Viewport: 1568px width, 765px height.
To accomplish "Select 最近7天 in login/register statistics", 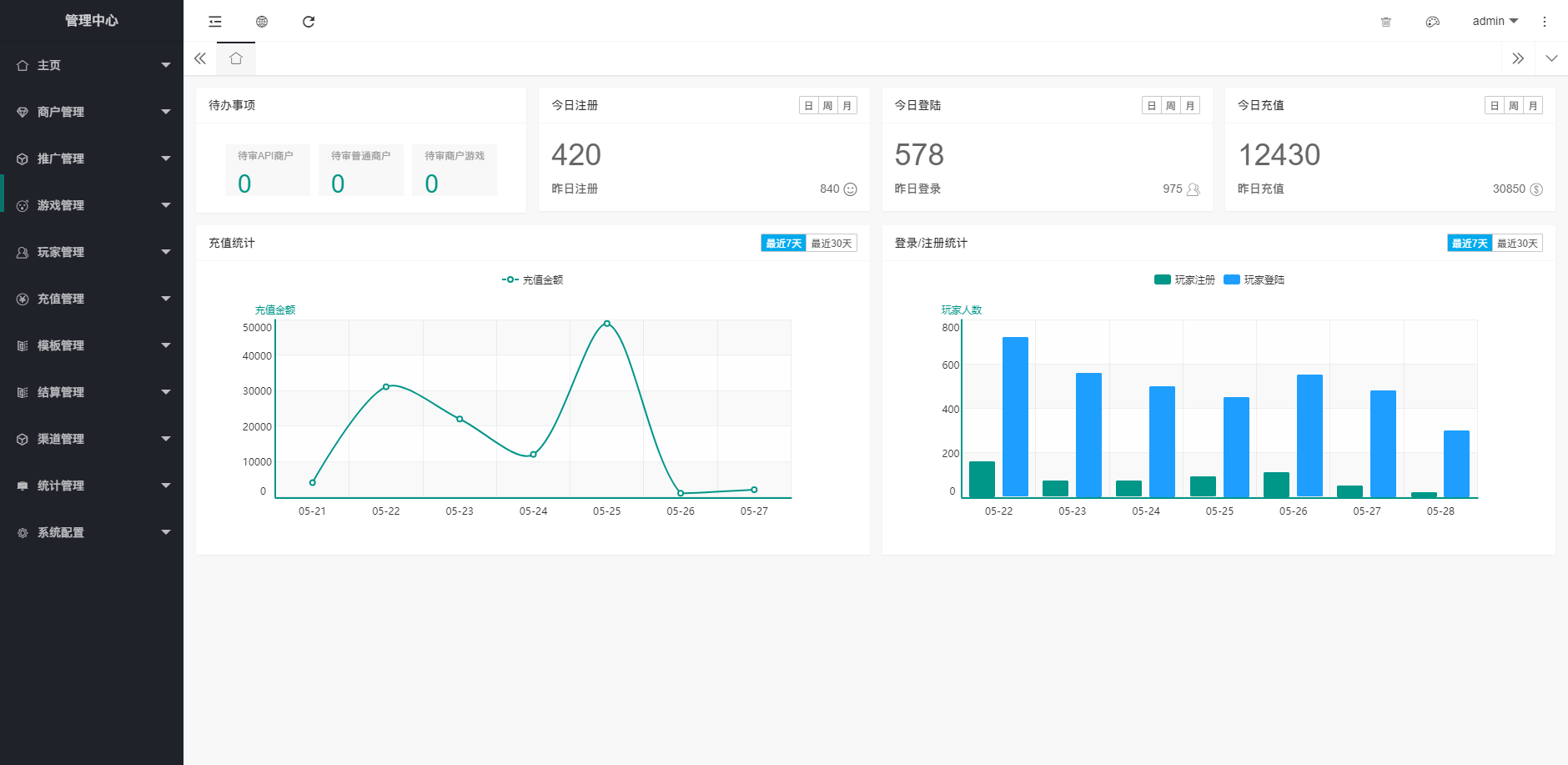I will click(1470, 244).
